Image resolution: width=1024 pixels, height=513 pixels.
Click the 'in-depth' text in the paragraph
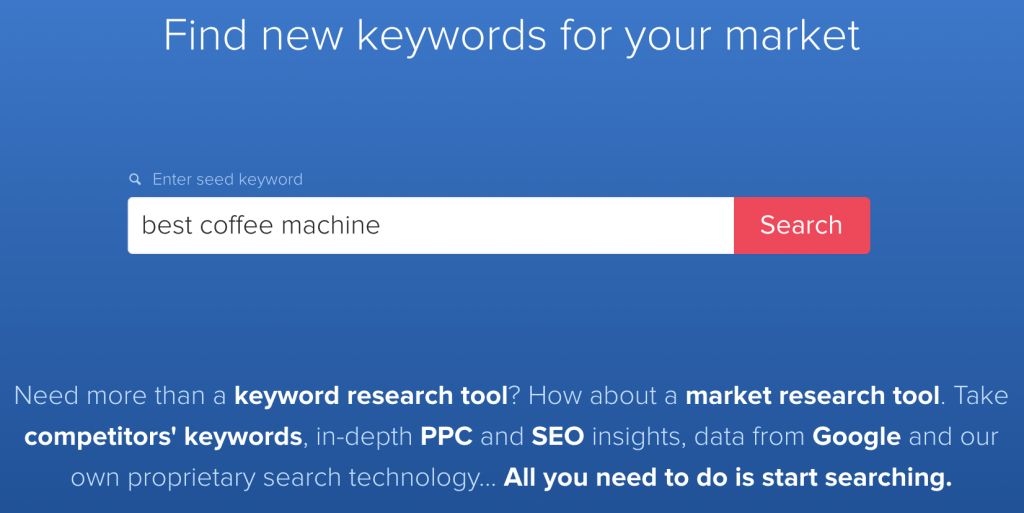[x=364, y=437]
